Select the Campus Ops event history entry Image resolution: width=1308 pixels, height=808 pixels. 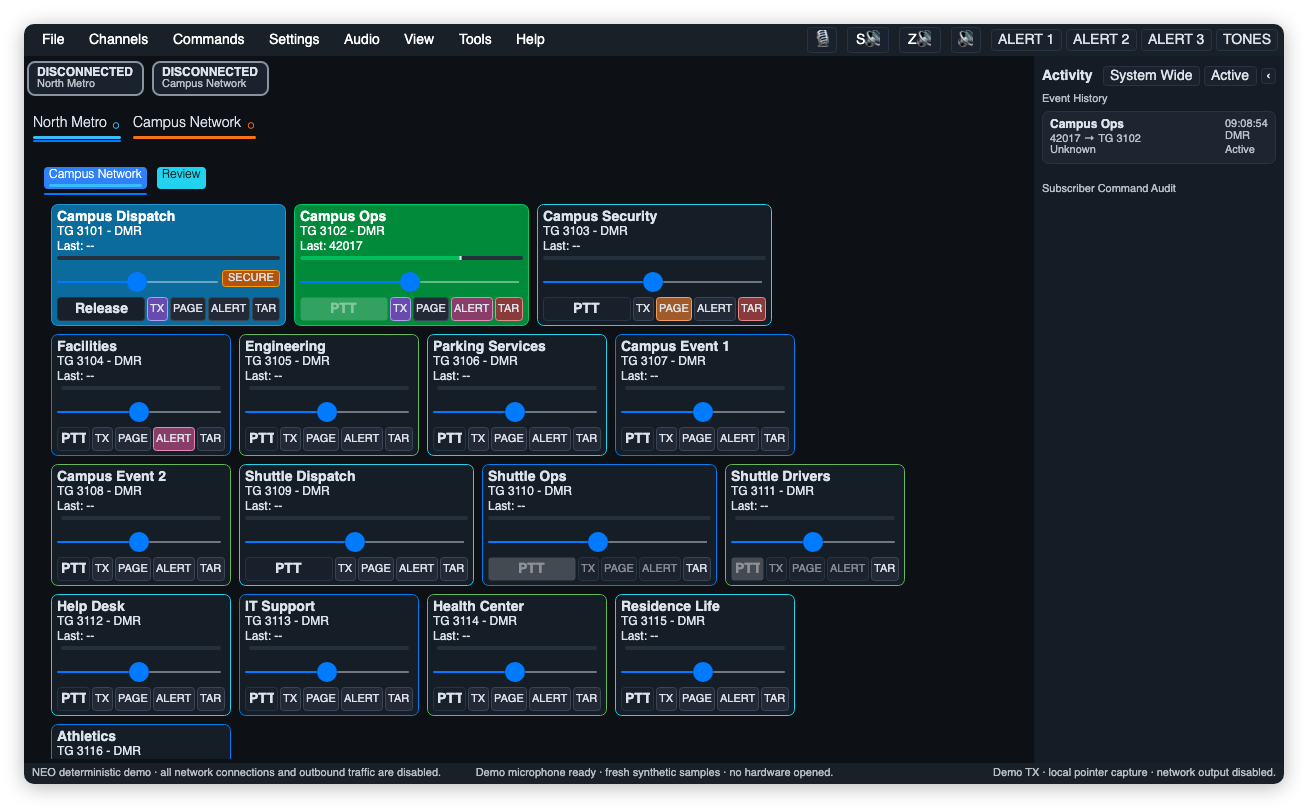point(1158,137)
